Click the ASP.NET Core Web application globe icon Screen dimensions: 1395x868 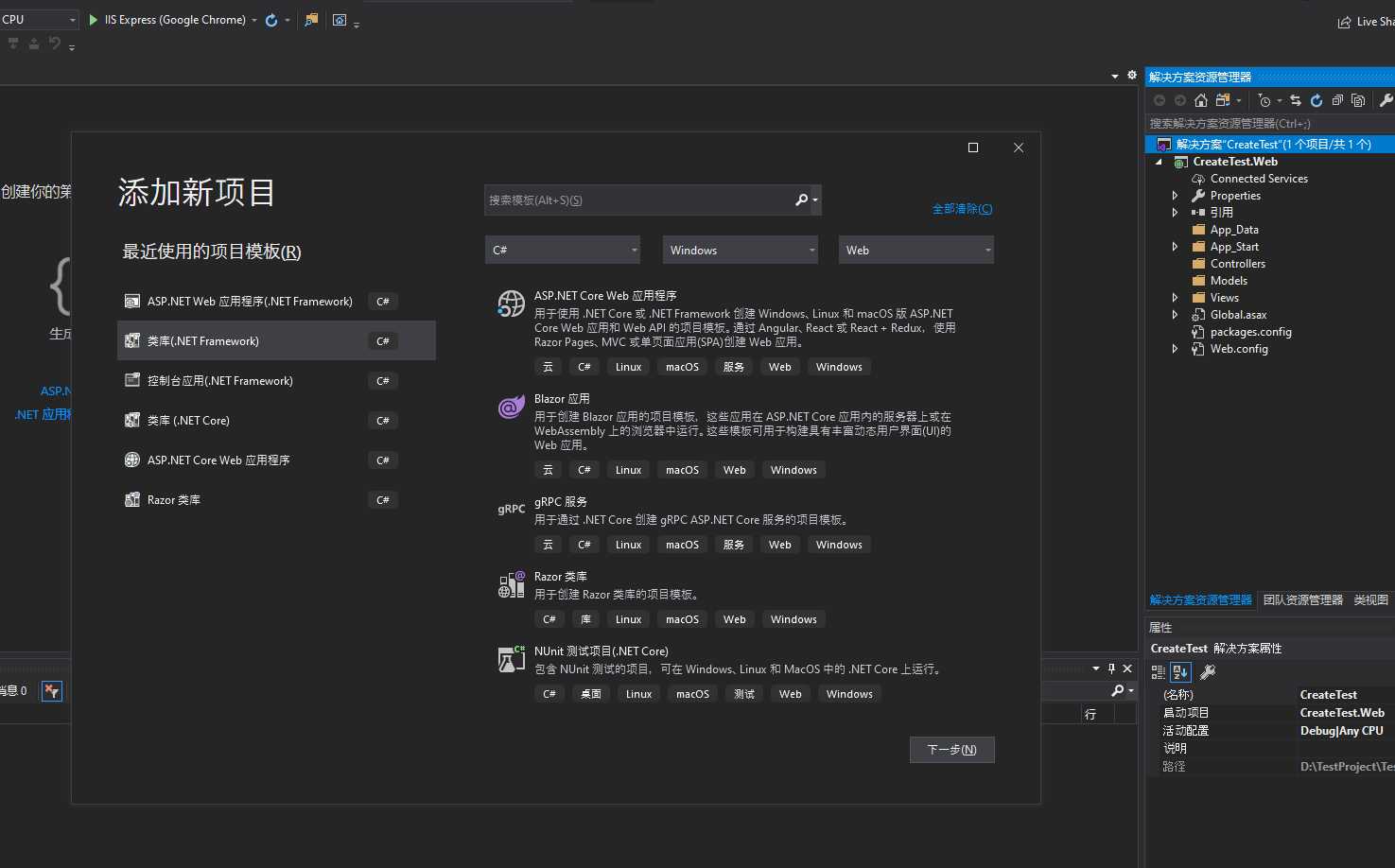point(512,304)
